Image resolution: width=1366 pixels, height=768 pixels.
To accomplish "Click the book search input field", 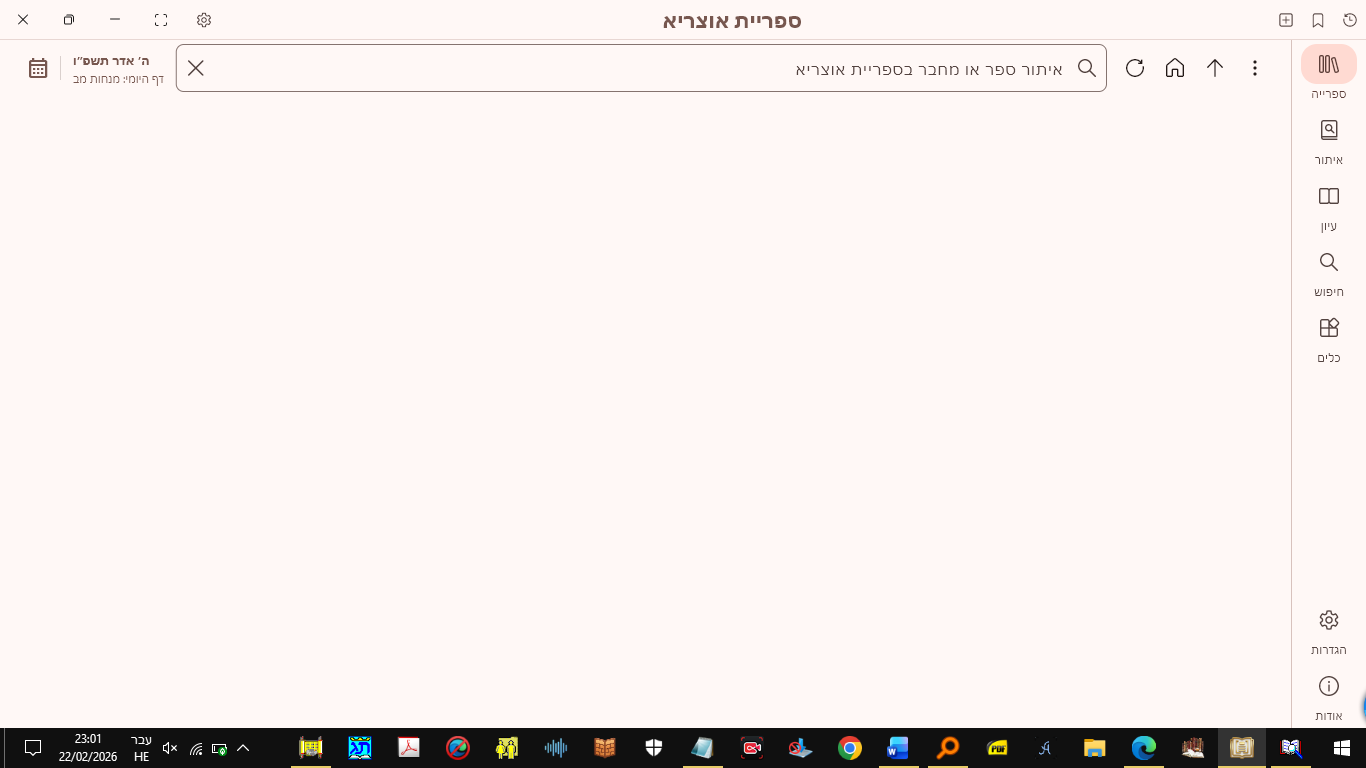I will coord(640,68).
